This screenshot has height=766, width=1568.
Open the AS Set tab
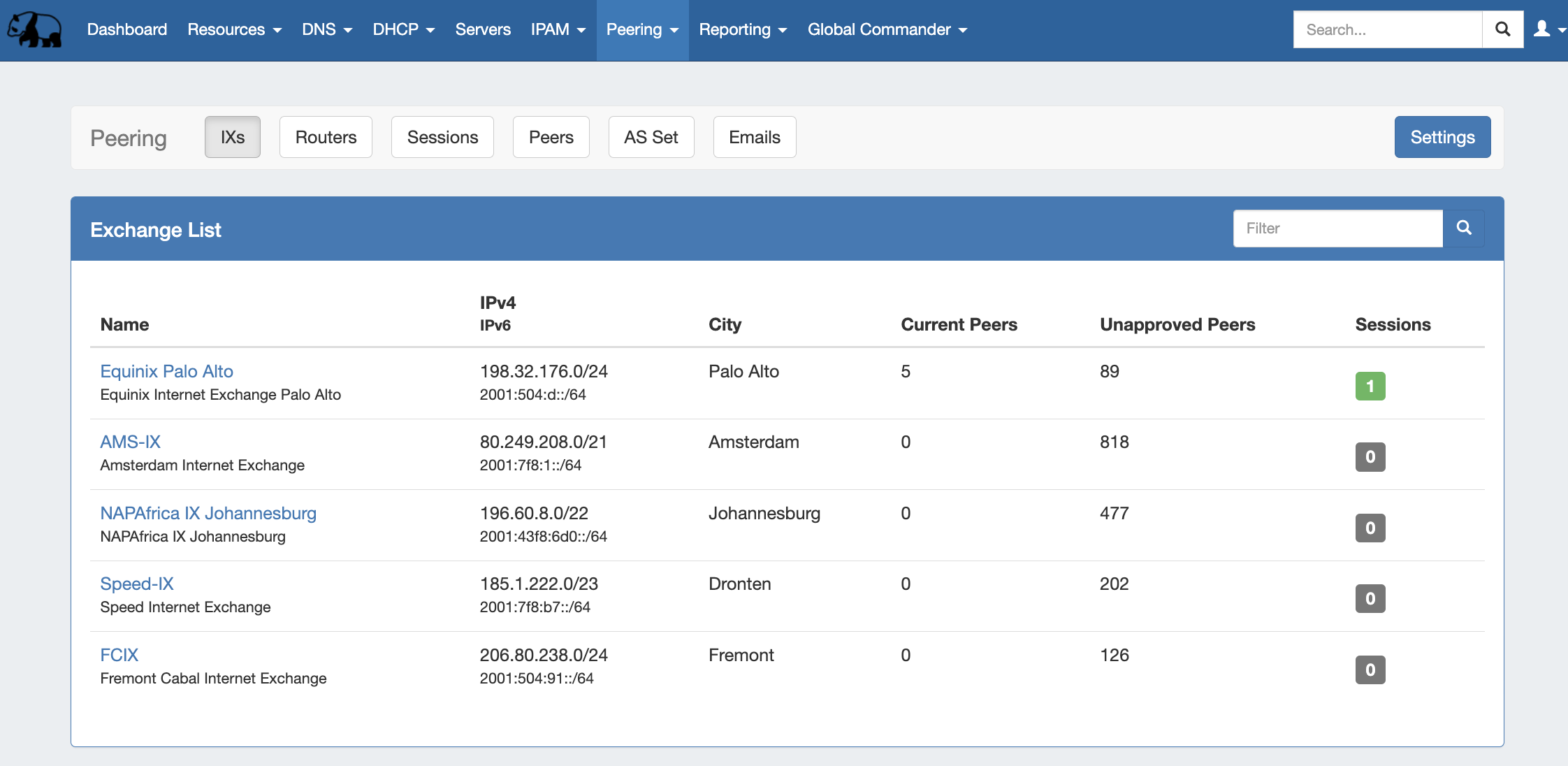[651, 137]
